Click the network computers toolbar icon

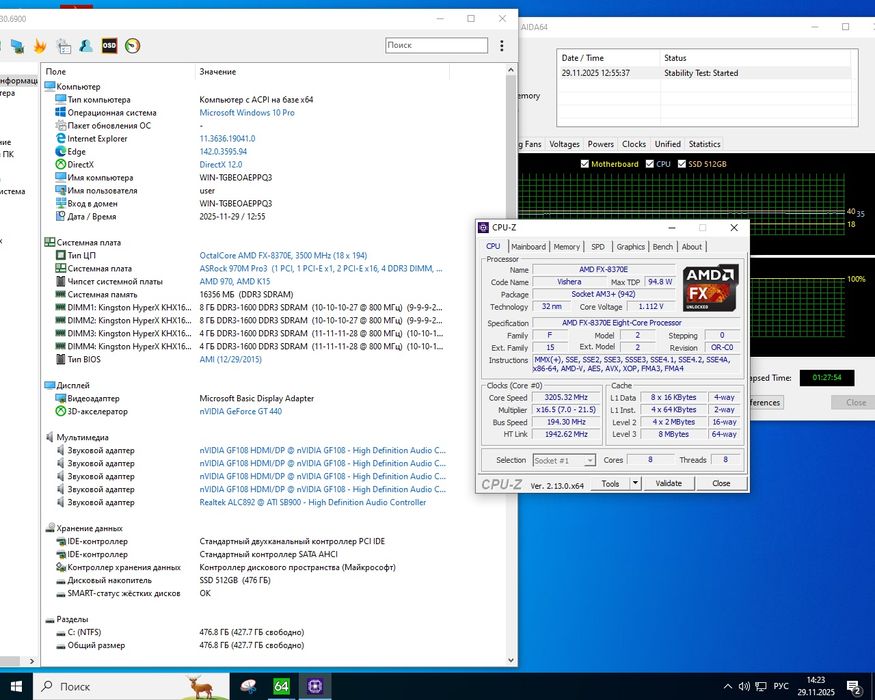click(x=17, y=46)
